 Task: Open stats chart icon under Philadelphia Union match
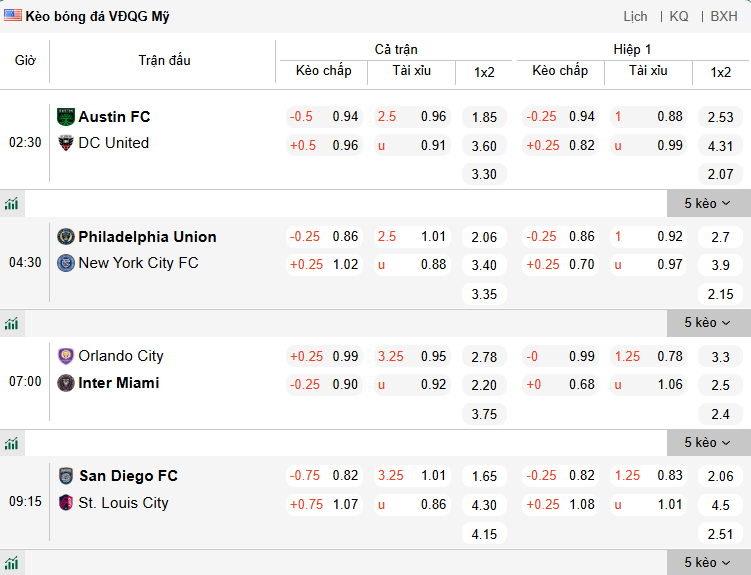[12, 324]
